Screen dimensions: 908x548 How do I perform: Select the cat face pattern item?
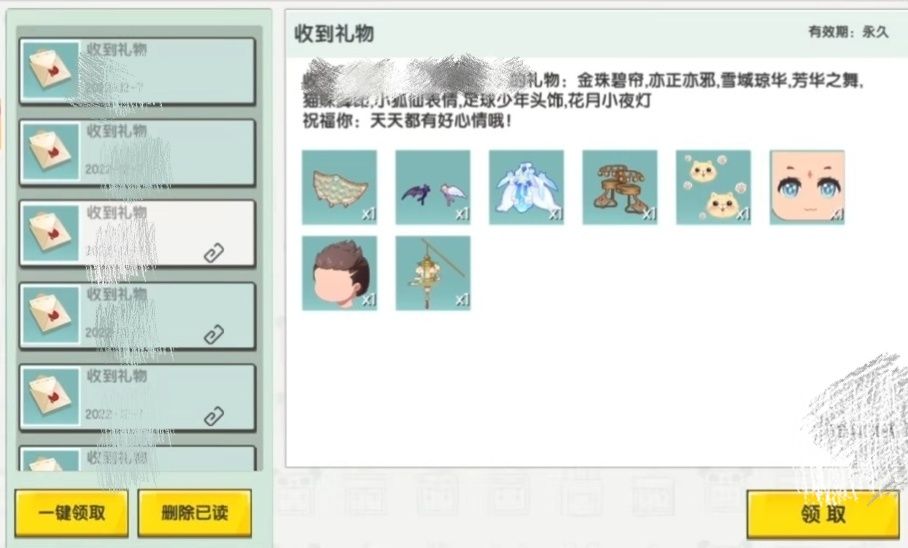(713, 187)
